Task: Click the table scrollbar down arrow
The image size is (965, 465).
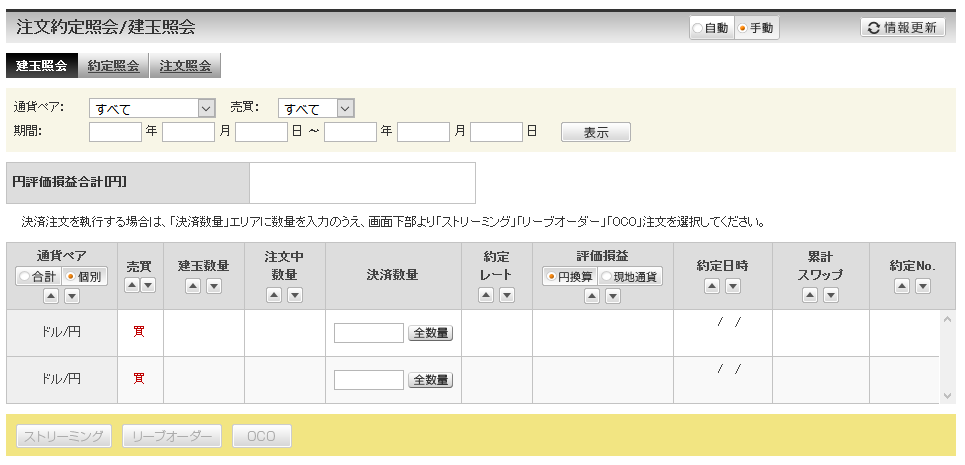Action: (x=948, y=396)
